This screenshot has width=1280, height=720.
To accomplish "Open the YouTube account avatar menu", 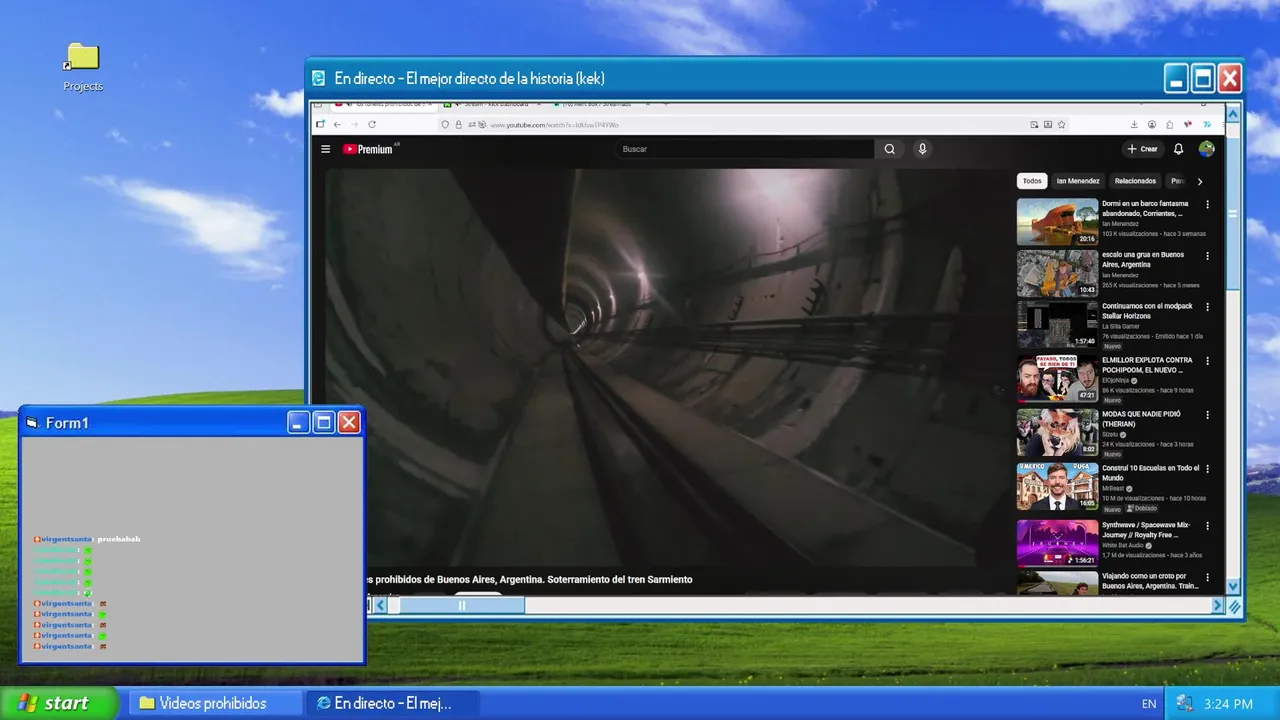I will (1207, 149).
